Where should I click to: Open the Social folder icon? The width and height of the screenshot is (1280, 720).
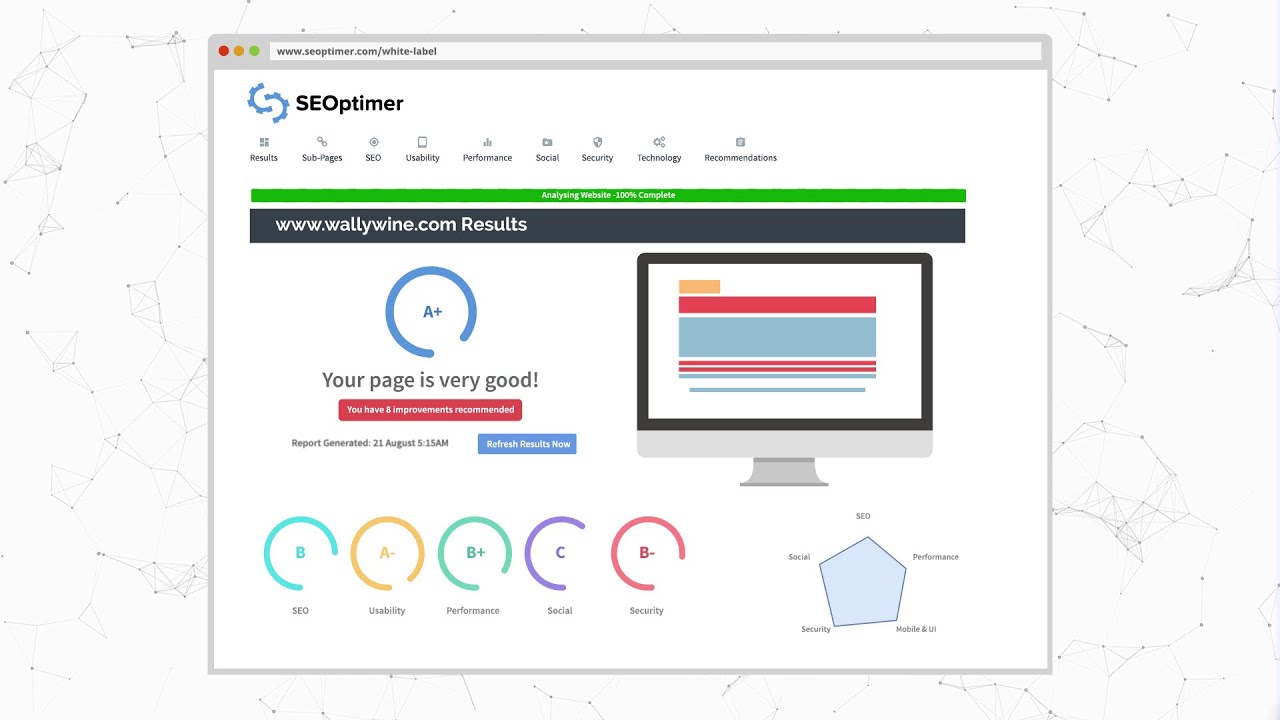pos(547,142)
